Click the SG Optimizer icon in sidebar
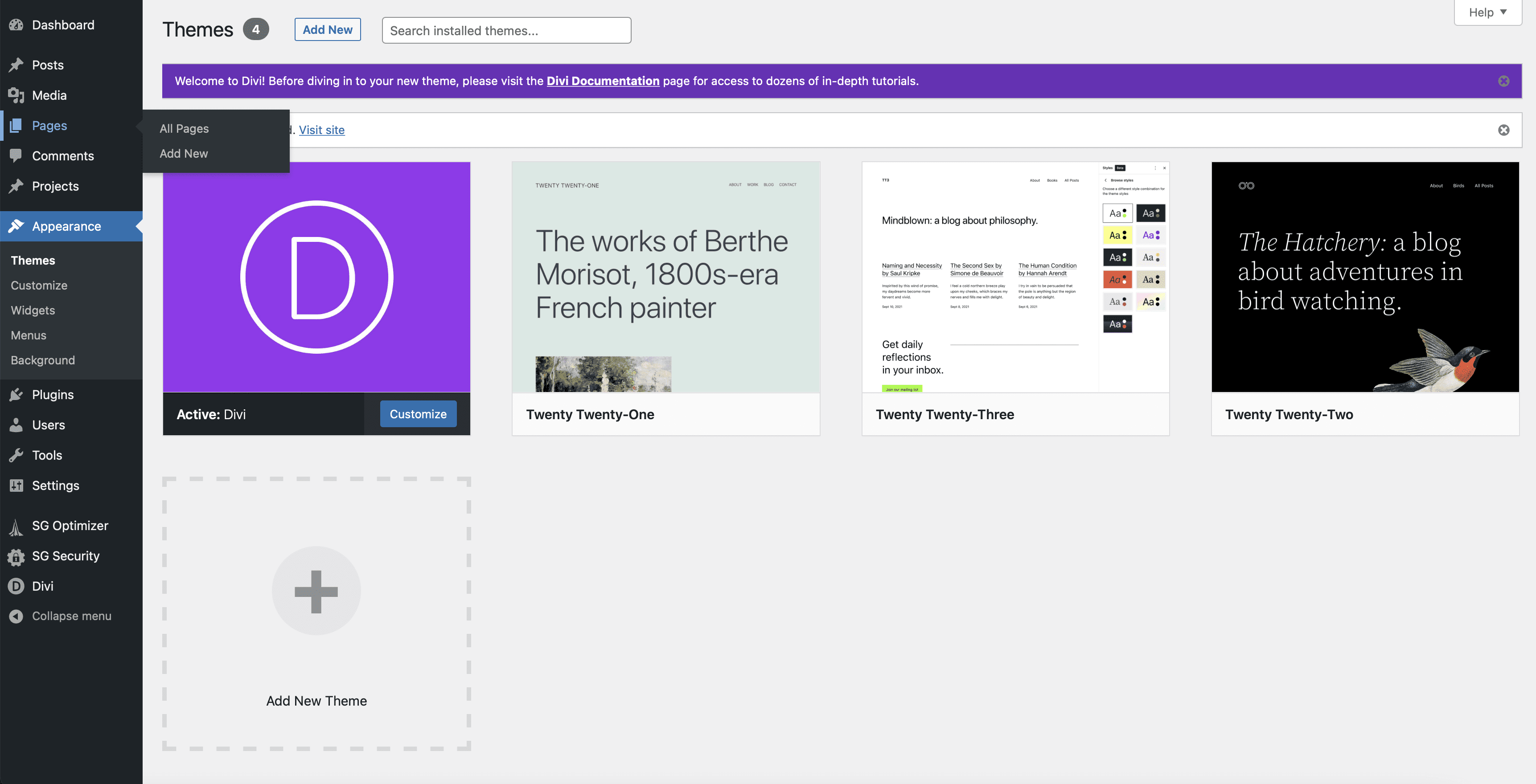Image resolution: width=1536 pixels, height=784 pixels. coord(16,525)
